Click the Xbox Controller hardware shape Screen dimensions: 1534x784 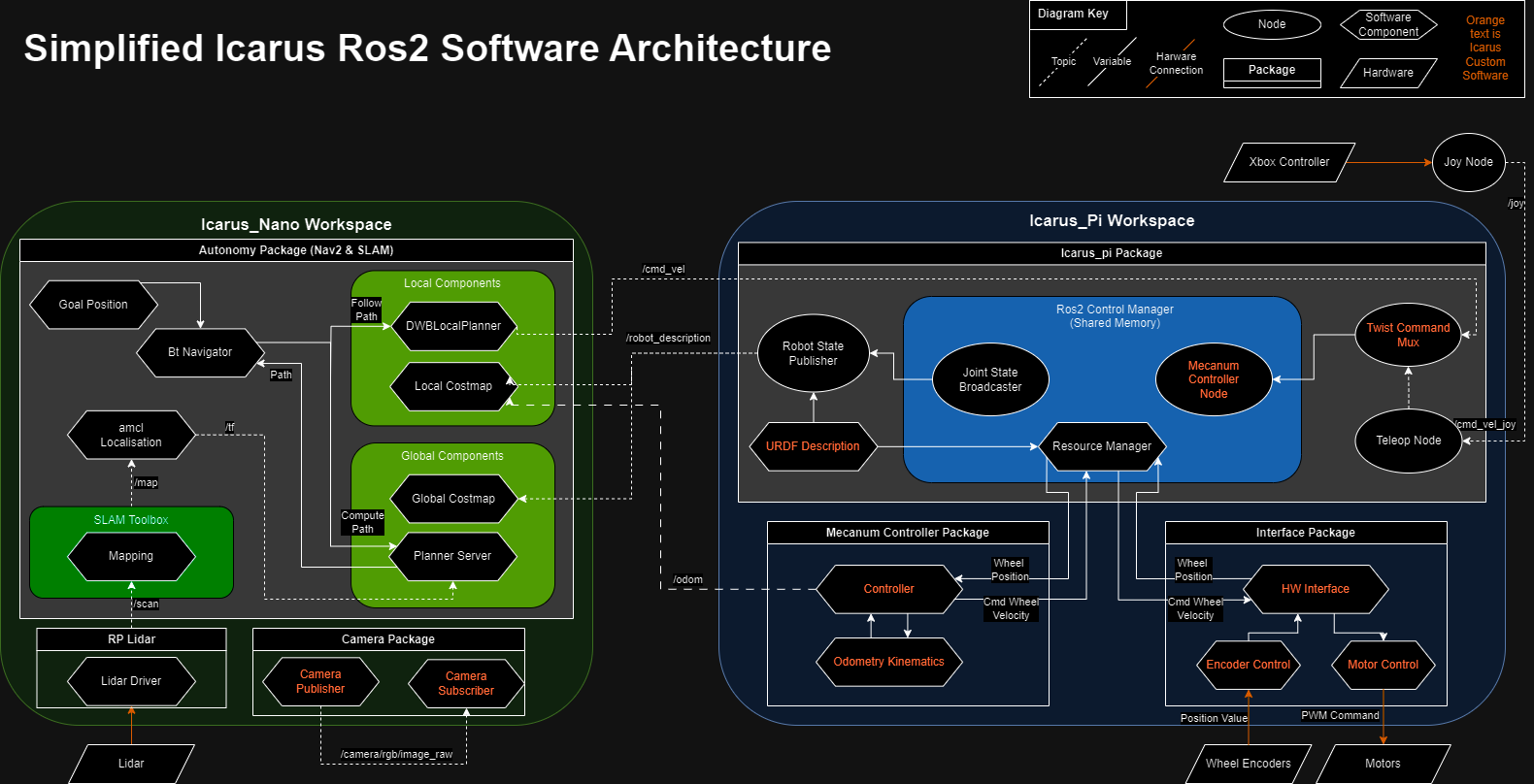(1288, 162)
